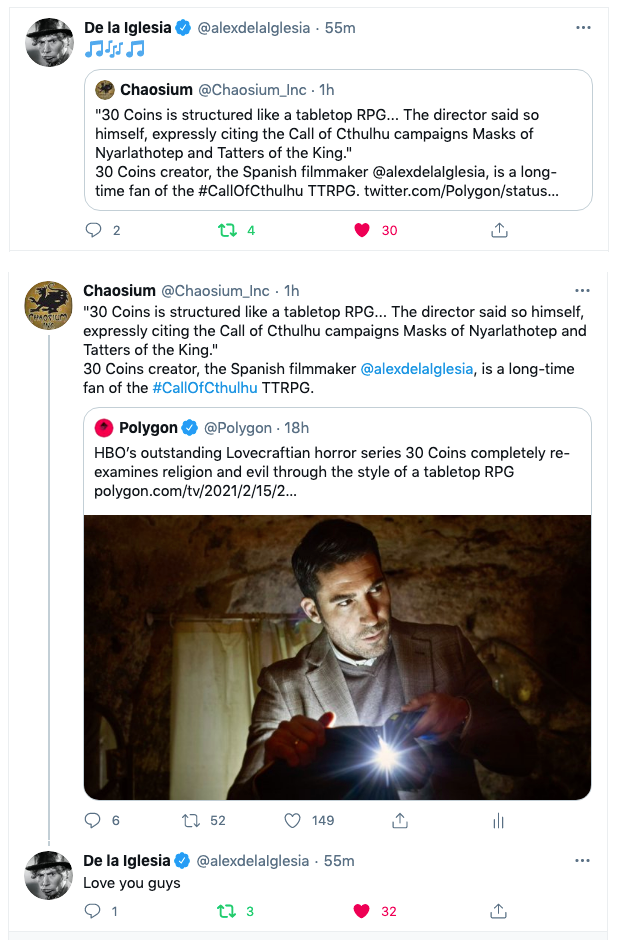Screen dimensions: 621x941
Task: Undo retweet on 'Love you guys' tweet
Action: (x=227, y=911)
